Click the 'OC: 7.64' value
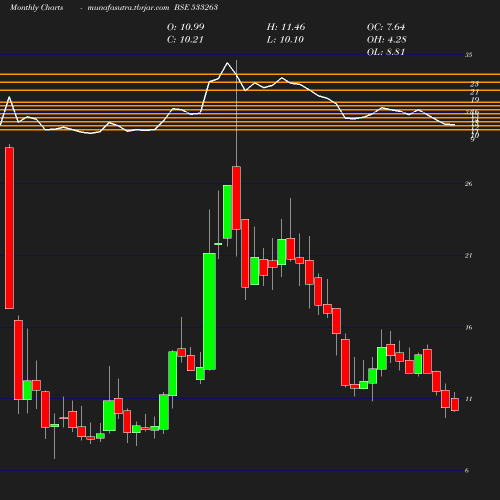Viewport: 500px width, 500px height. tap(386, 27)
